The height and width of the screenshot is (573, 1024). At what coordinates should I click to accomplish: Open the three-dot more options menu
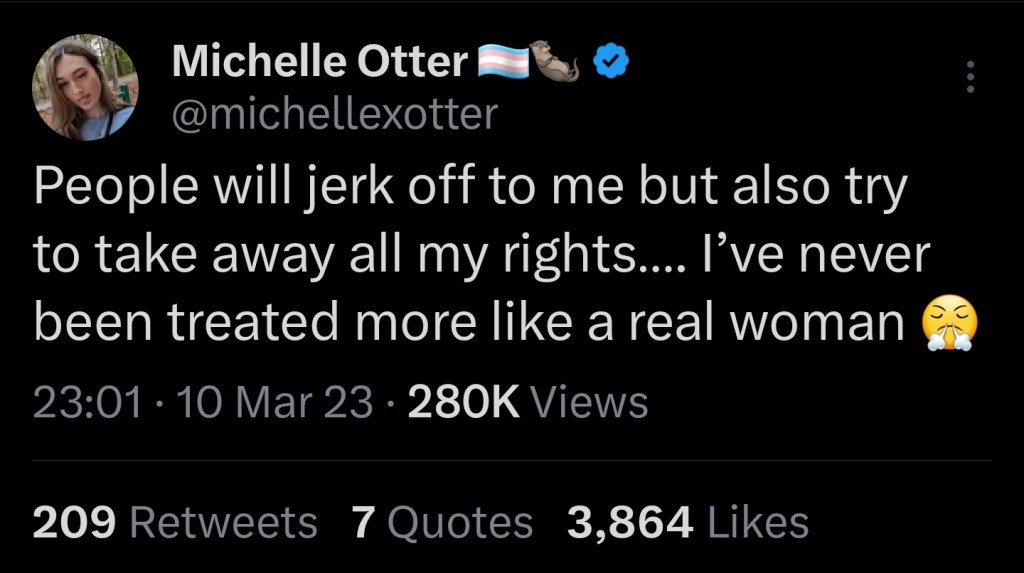point(967,77)
